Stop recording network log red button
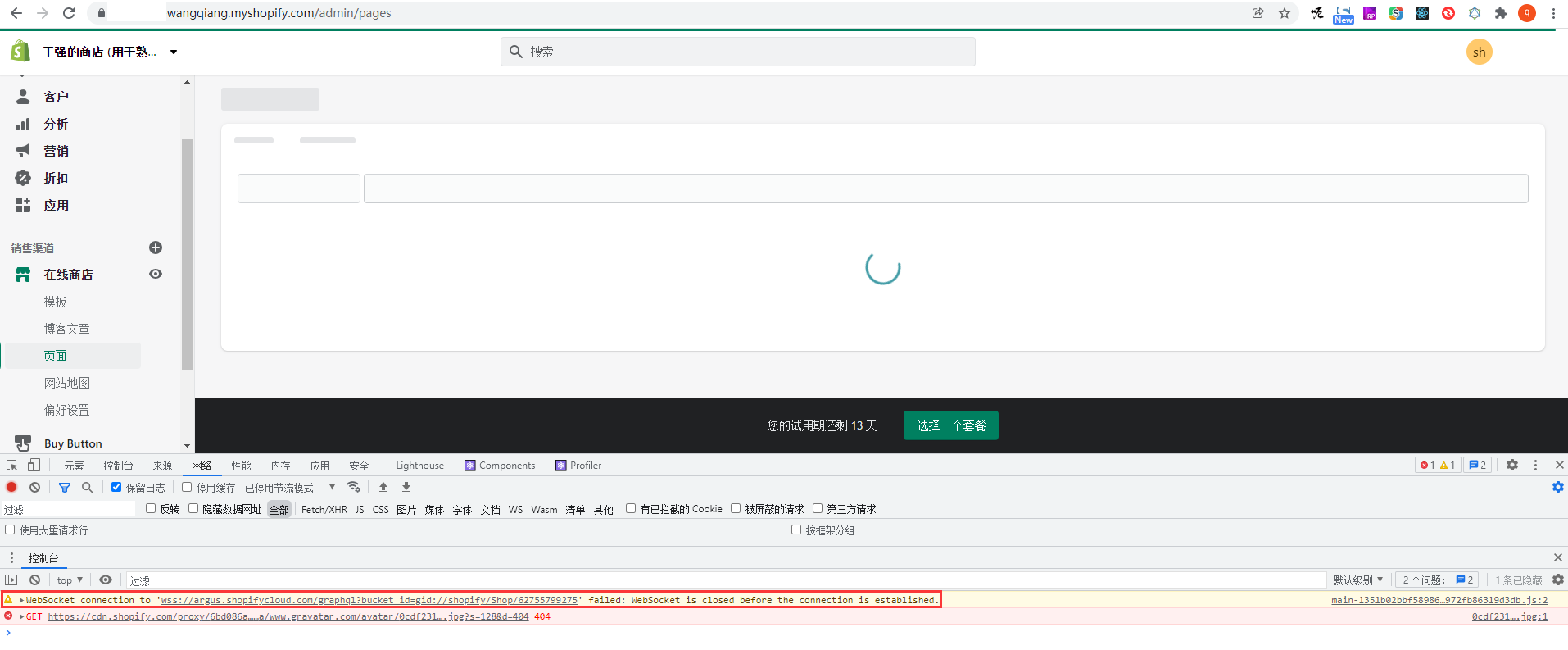This screenshot has height=650, width=1568. (11, 487)
